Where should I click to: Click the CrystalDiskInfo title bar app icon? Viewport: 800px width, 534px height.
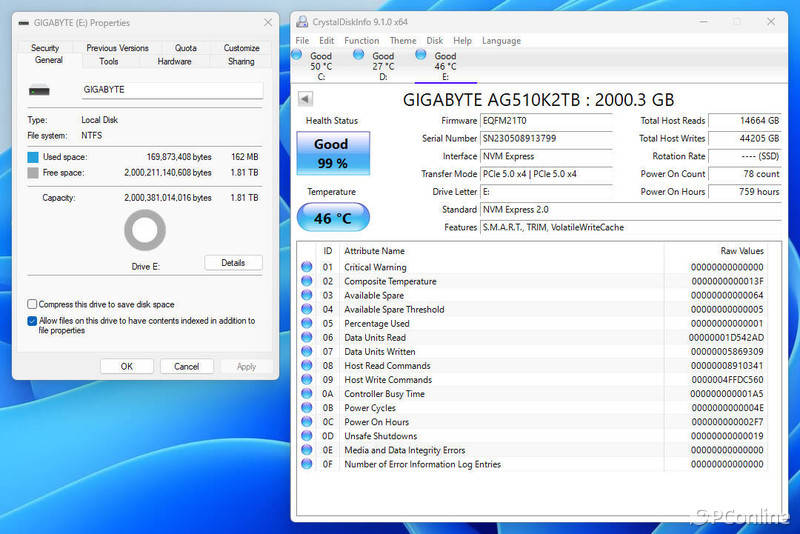[301, 22]
